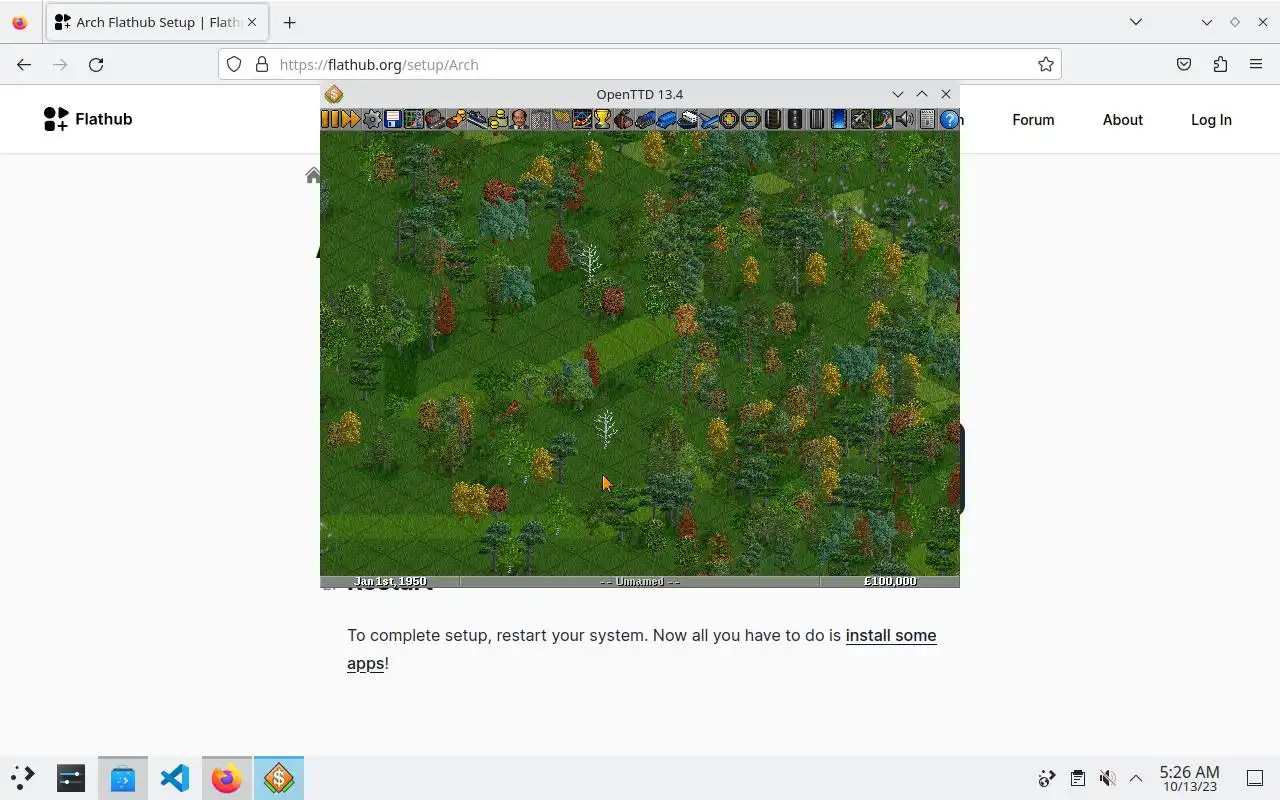
Task: Open the tracking protection shield icon
Action: [x=234, y=64]
